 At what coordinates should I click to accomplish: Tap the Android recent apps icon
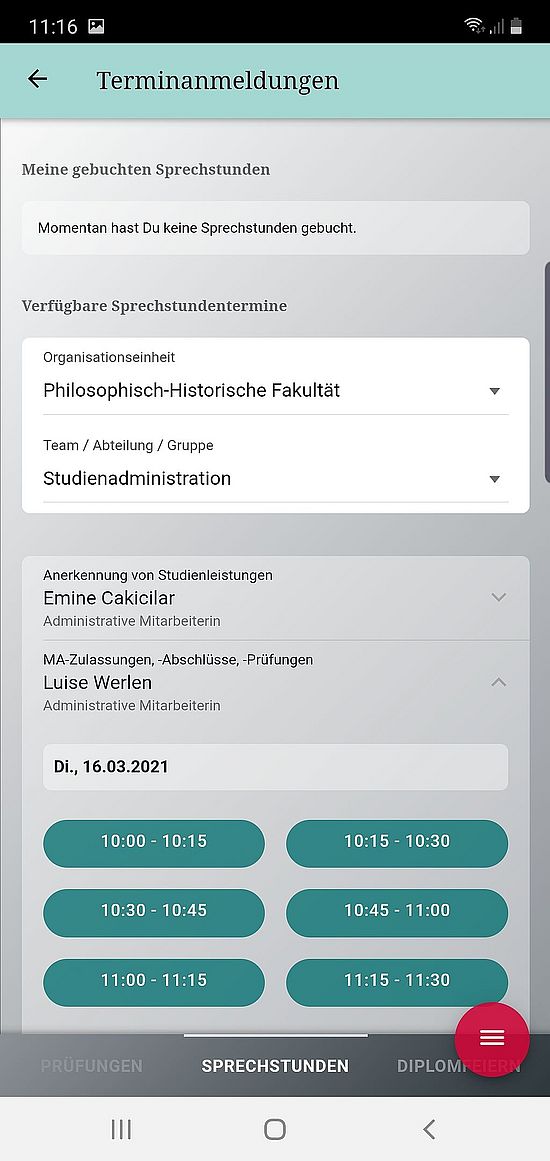point(121,1129)
